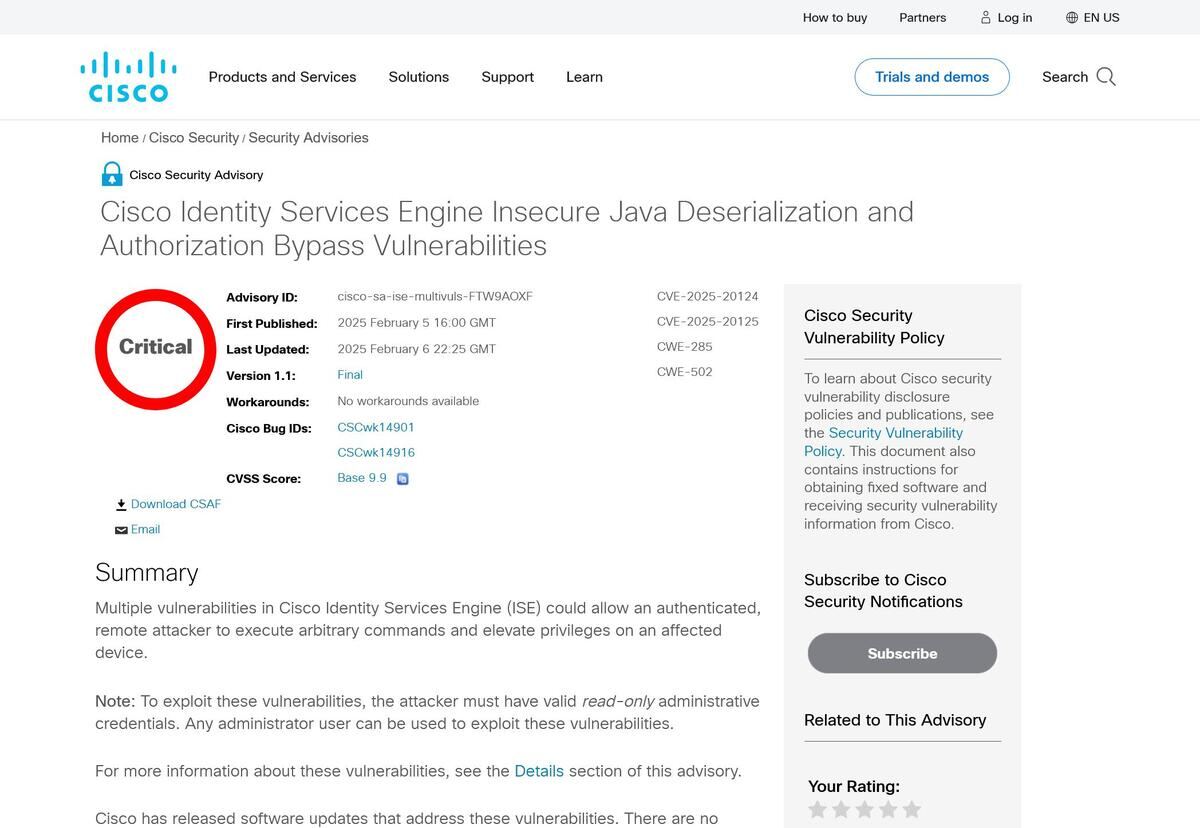Click 'No workarounds available' text
Screen dimensions: 1200x828
click(408, 401)
